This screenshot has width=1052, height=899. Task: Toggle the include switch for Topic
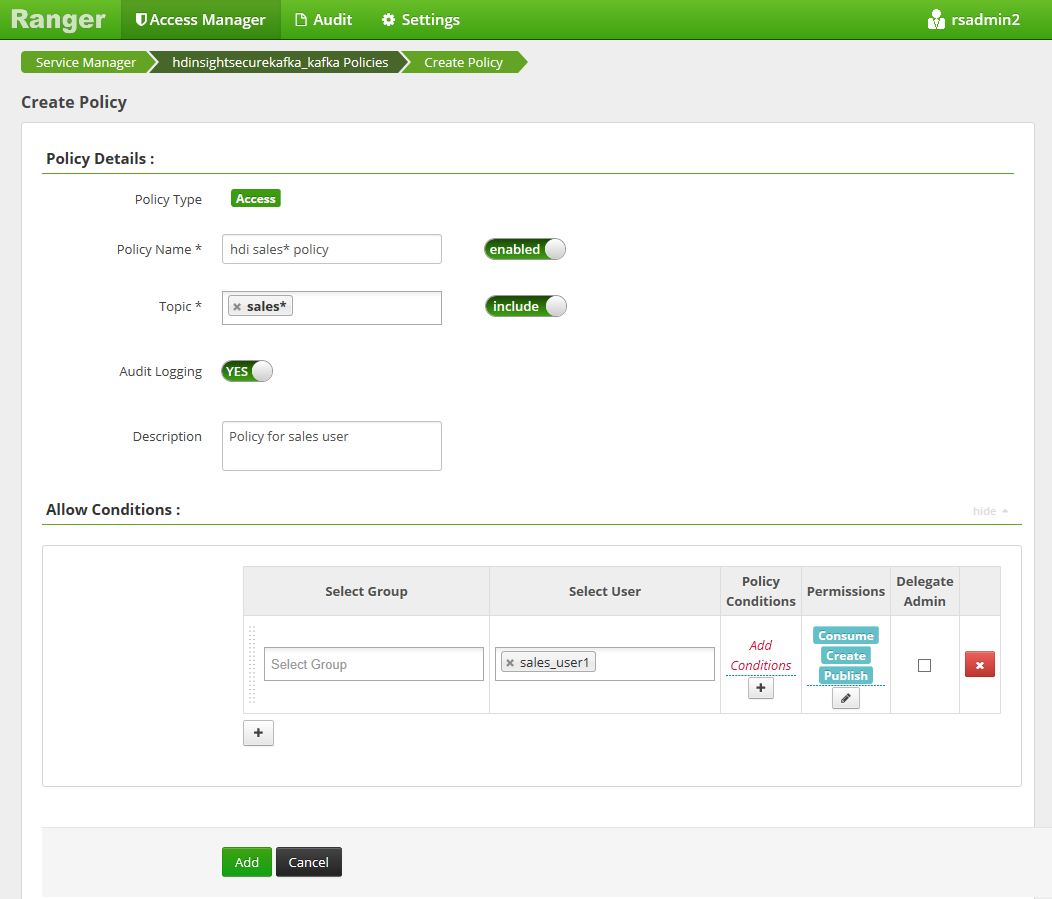[x=526, y=306]
